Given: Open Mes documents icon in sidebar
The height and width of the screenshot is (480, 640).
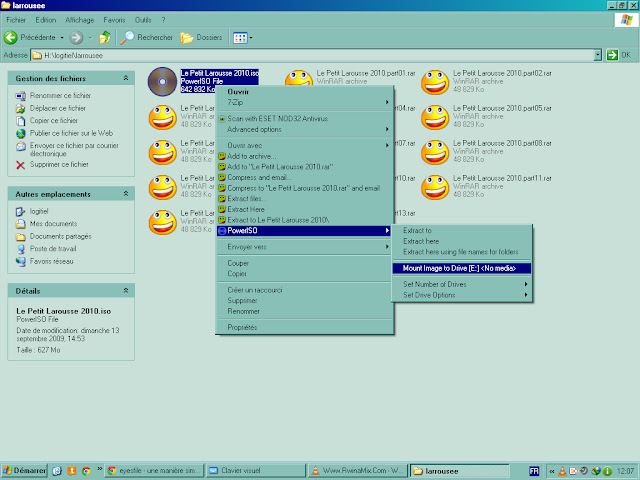Looking at the screenshot, I should point(20,224).
